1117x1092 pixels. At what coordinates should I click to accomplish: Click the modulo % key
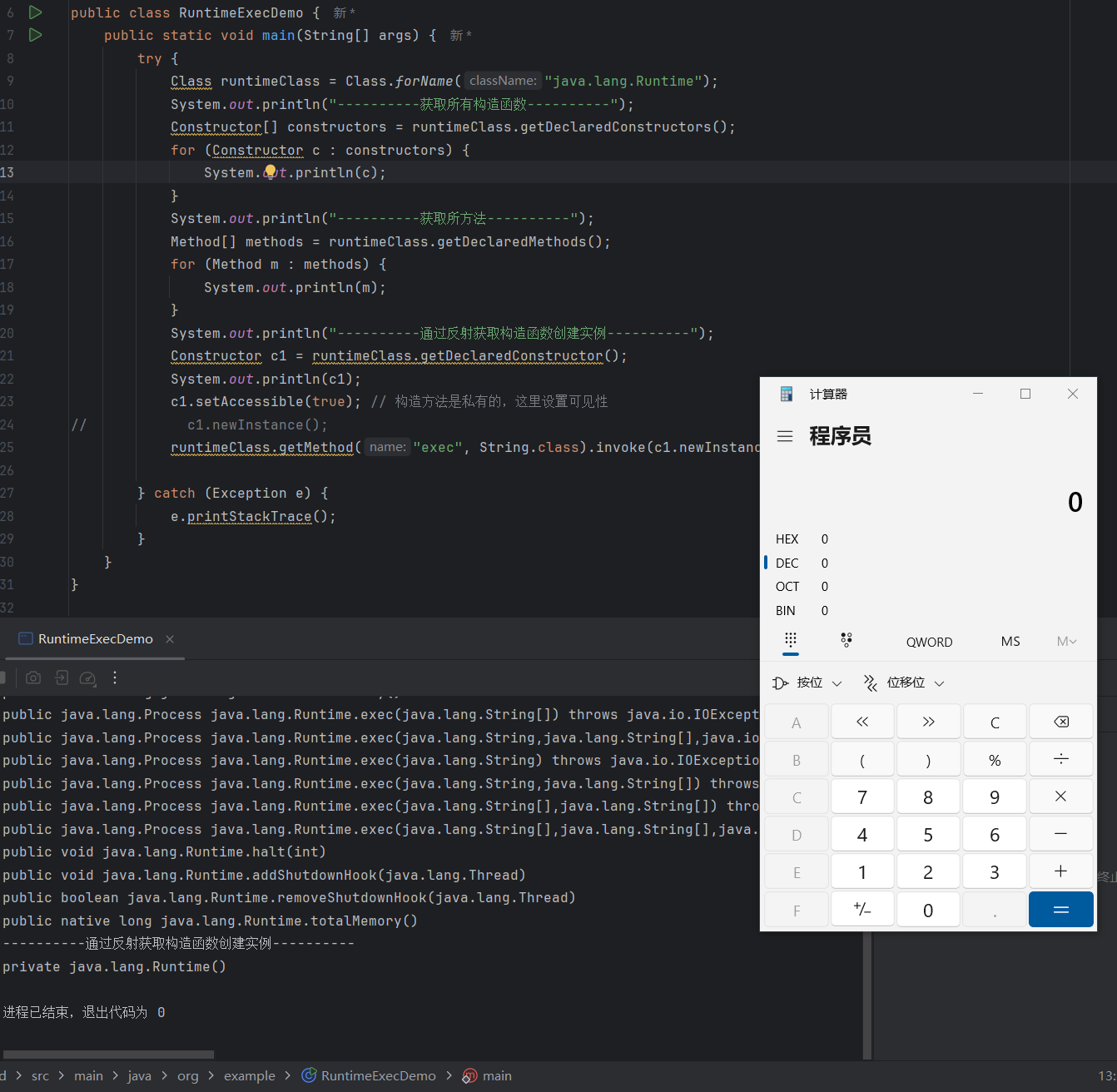coord(995,759)
